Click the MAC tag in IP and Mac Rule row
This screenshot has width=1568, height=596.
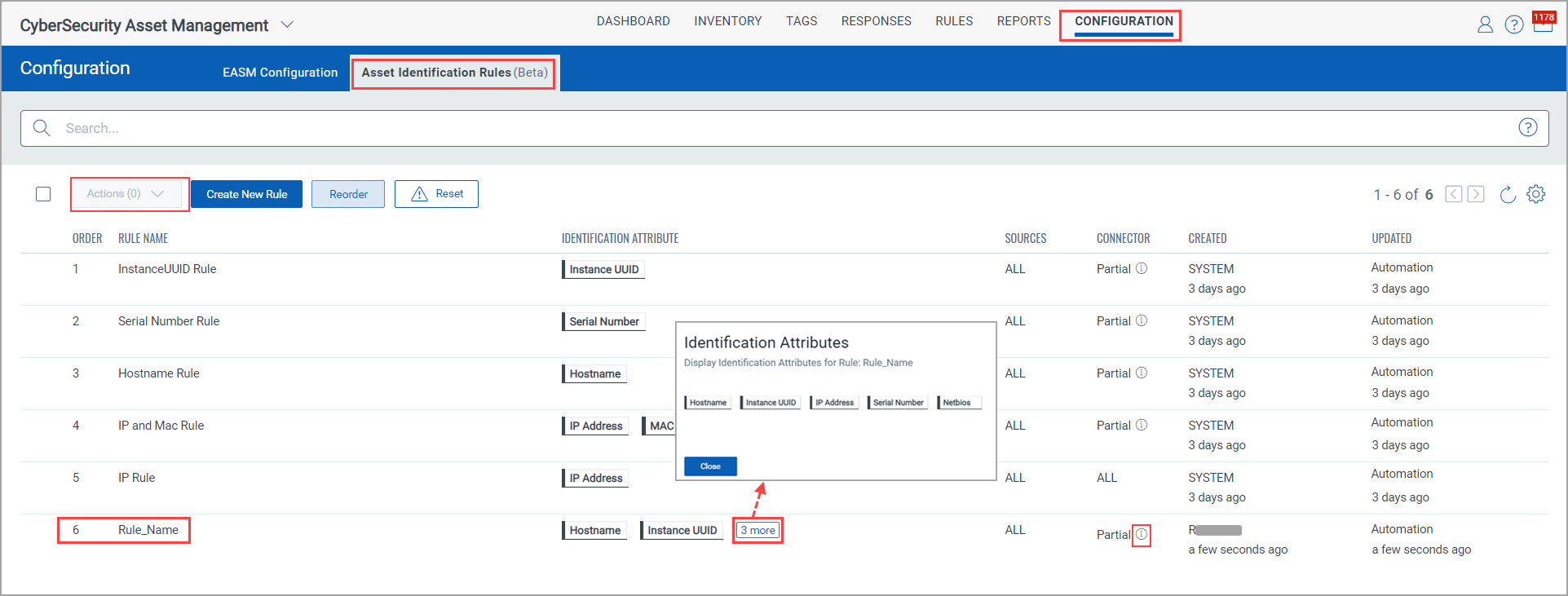(660, 426)
